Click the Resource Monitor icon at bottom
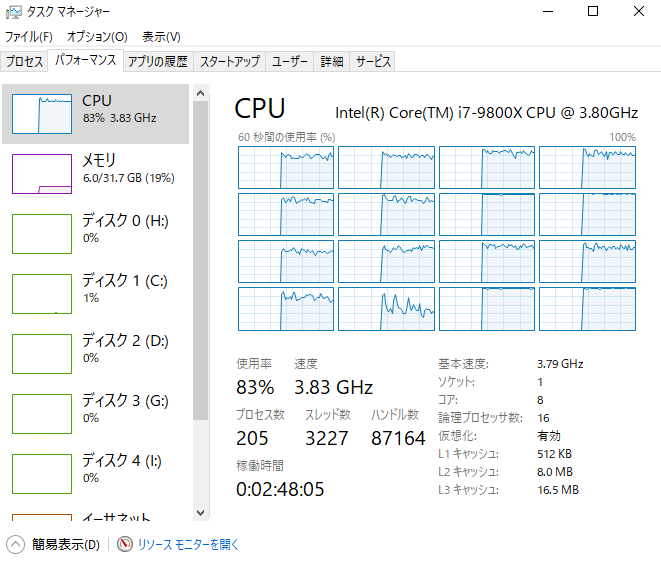The image size is (661, 569). pos(125,545)
